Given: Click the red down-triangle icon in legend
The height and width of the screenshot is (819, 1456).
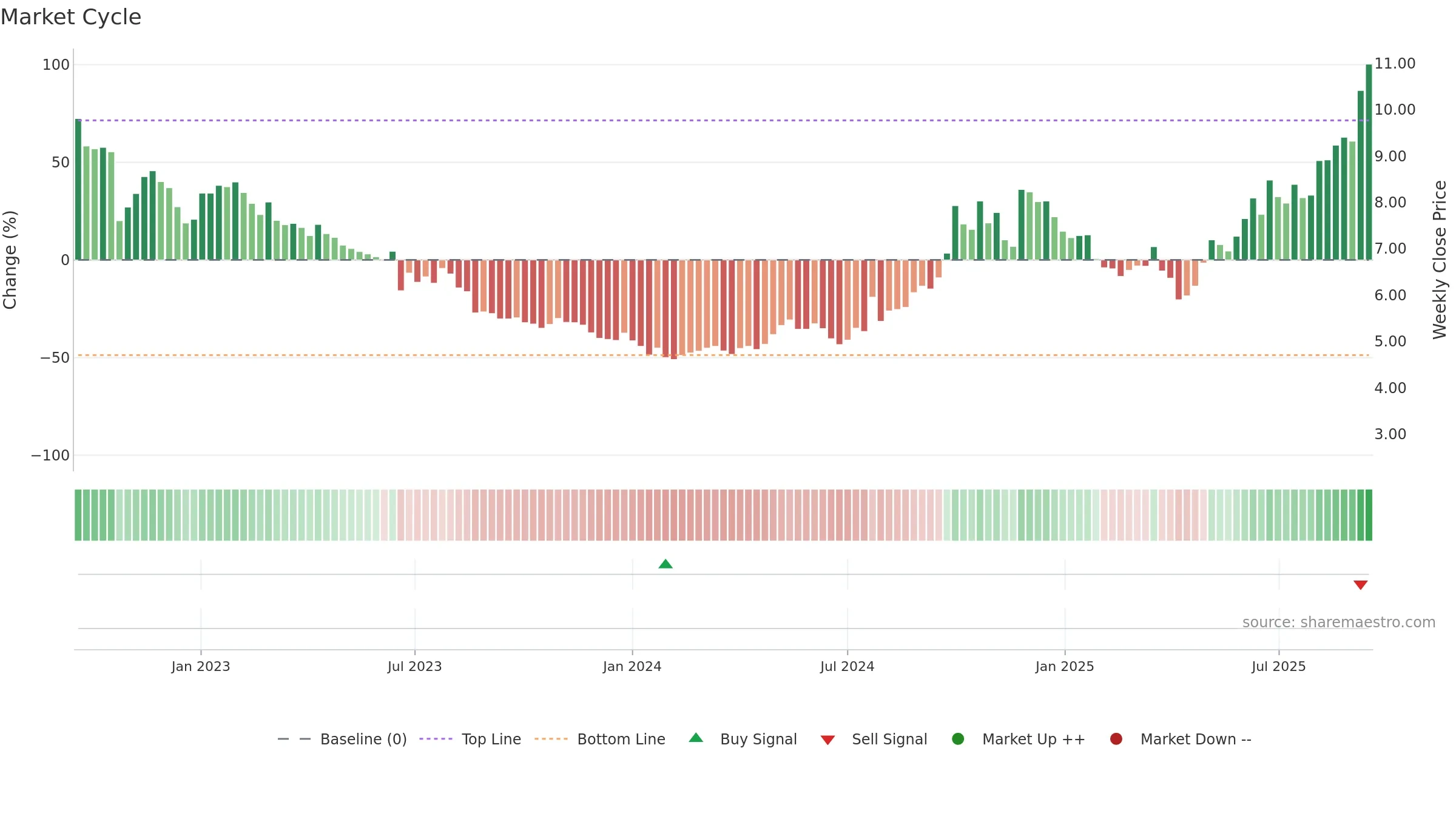Looking at the screenshot, I should [827, 740].
